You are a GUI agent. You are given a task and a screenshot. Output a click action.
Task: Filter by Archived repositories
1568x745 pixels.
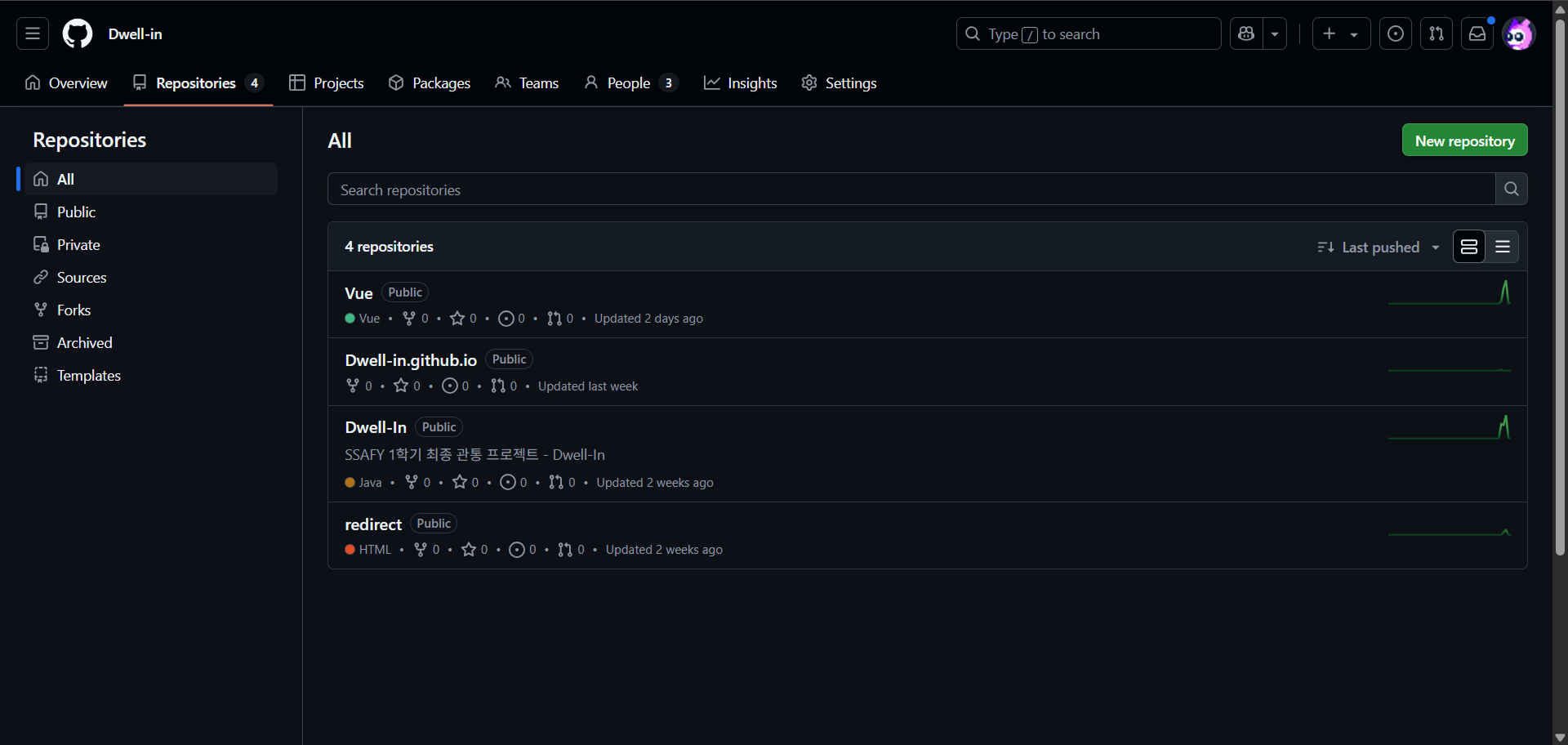click(x=151, y=342)
